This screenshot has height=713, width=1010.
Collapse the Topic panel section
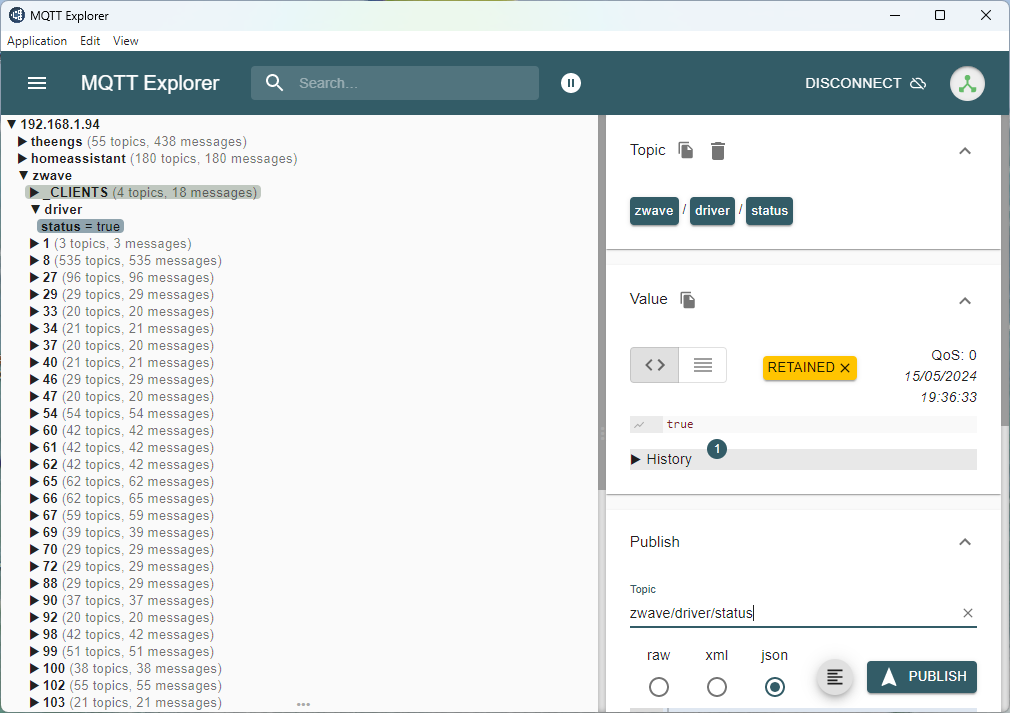click(964, 151)
